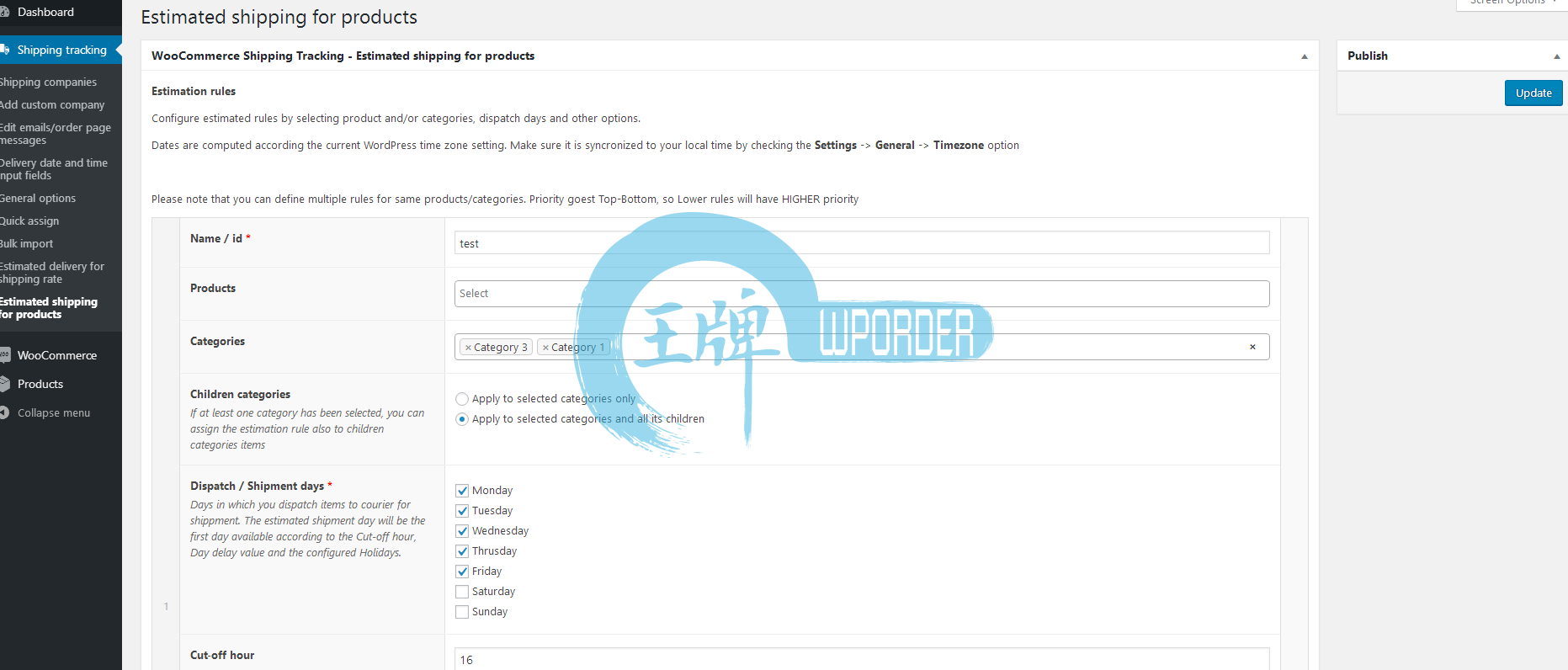This screenshot has height=670, width=1568.
Task: Click Collapse menu link
Action: click(x=54, y=412)
